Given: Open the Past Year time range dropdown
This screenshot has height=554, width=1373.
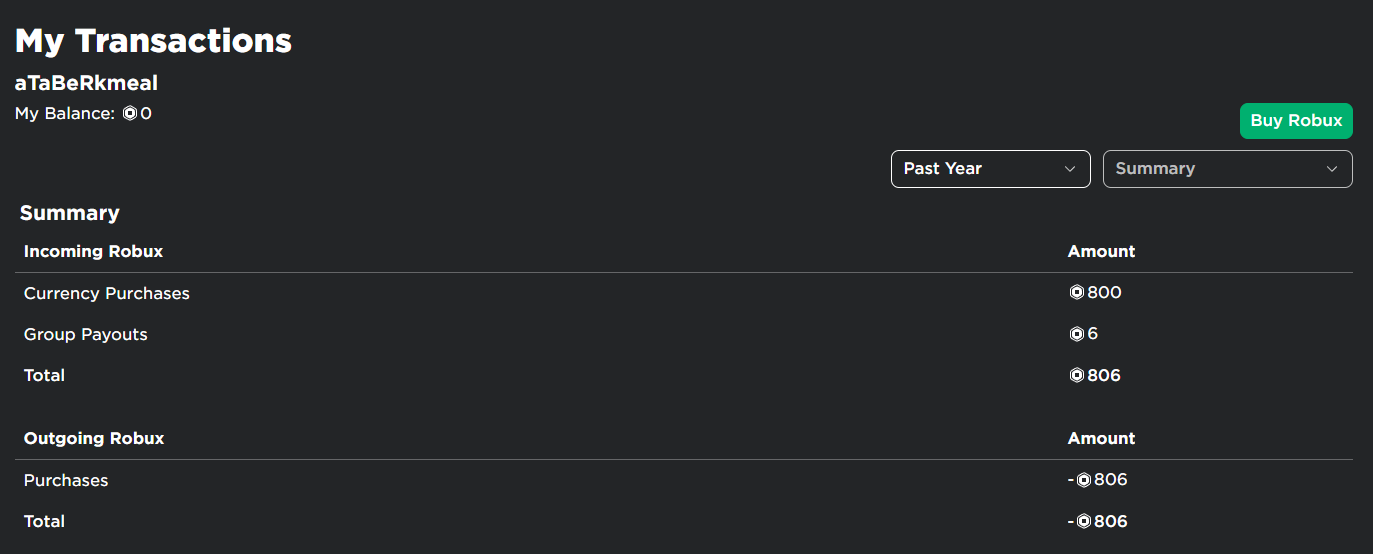Looking at the screenshot, I should [990, 169].
